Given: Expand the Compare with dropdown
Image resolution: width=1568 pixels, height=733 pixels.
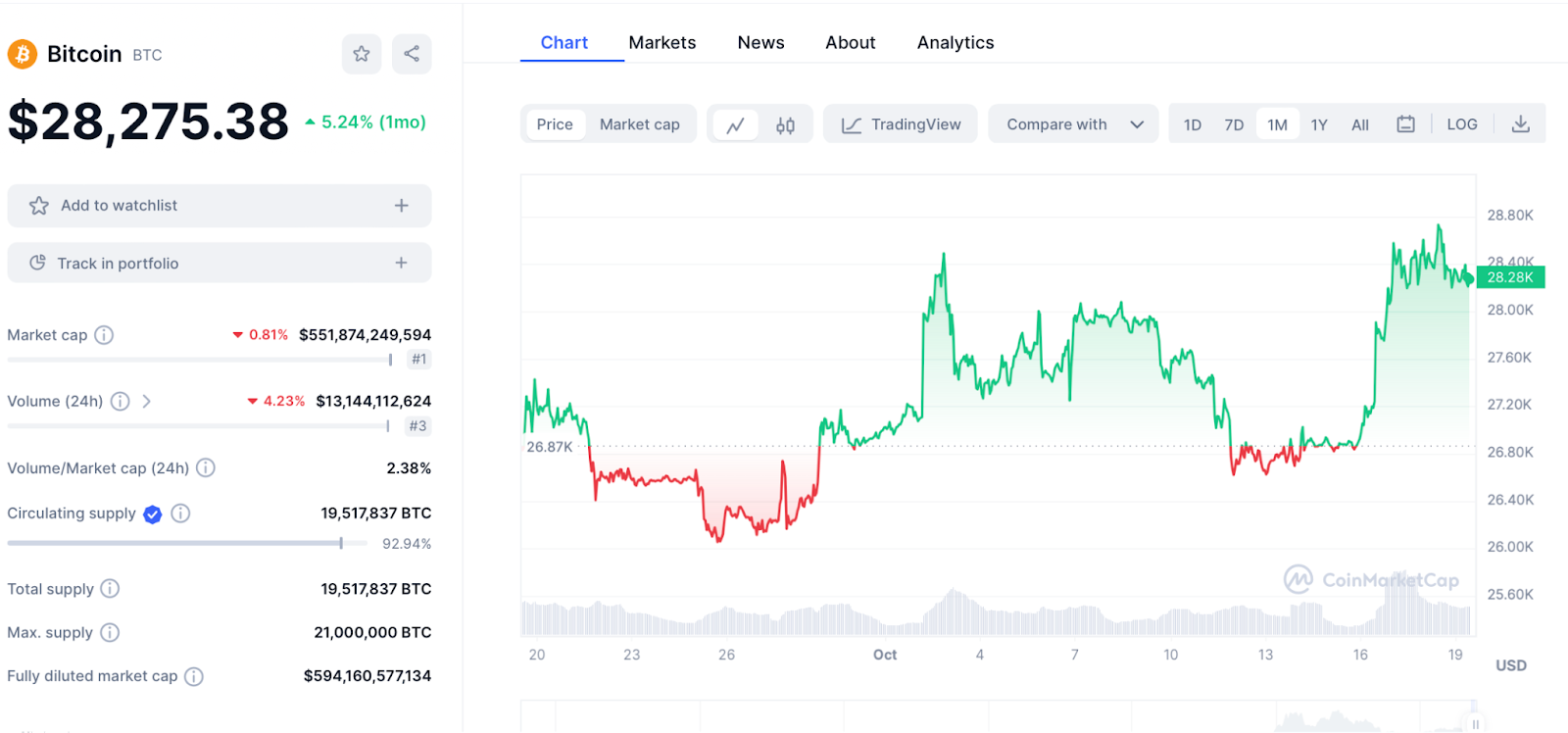Looking at the screenshot, I should [1074, 124].
